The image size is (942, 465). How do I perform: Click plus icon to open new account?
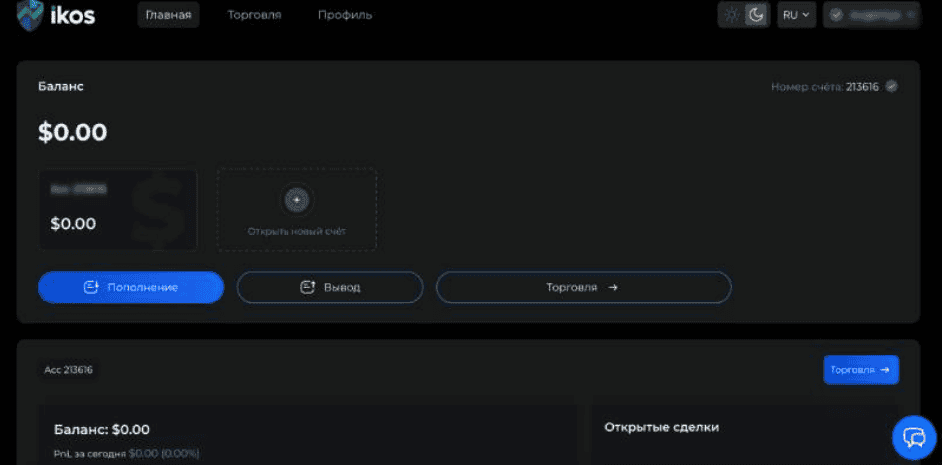pyautogui.click(x=296, y=200)
